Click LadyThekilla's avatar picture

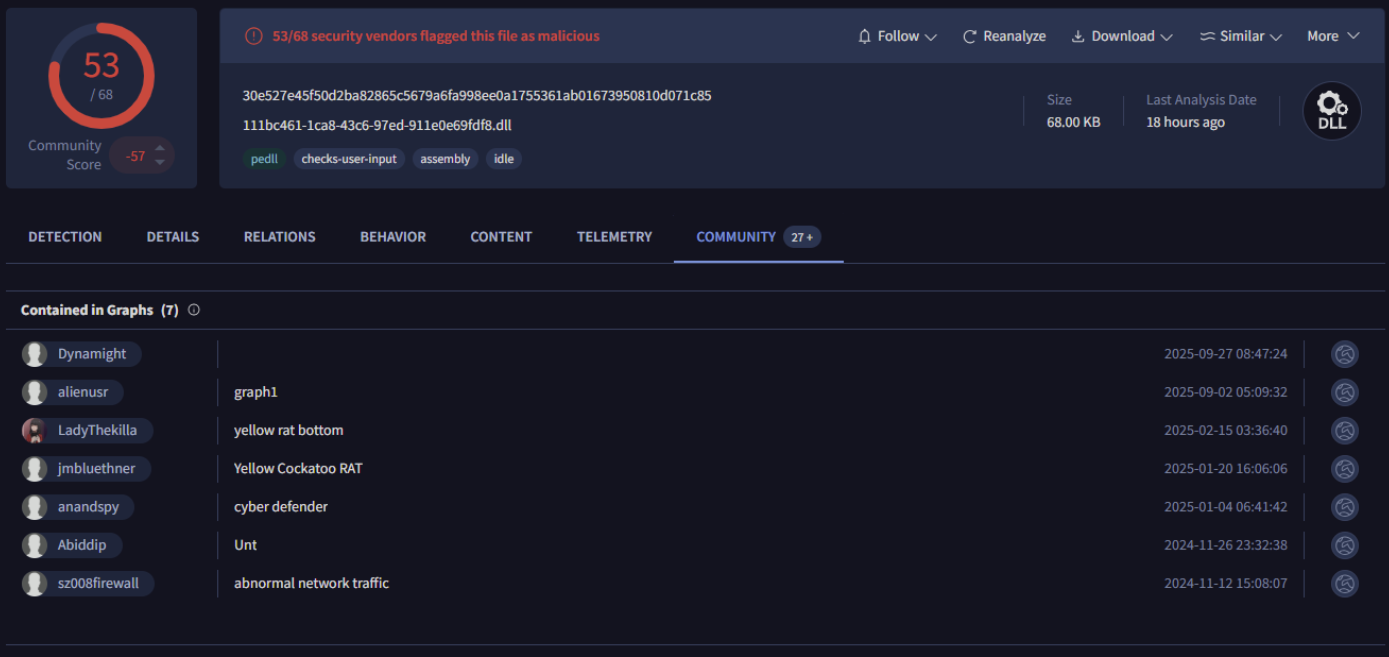pyautogui.click(x=34, y=431)
